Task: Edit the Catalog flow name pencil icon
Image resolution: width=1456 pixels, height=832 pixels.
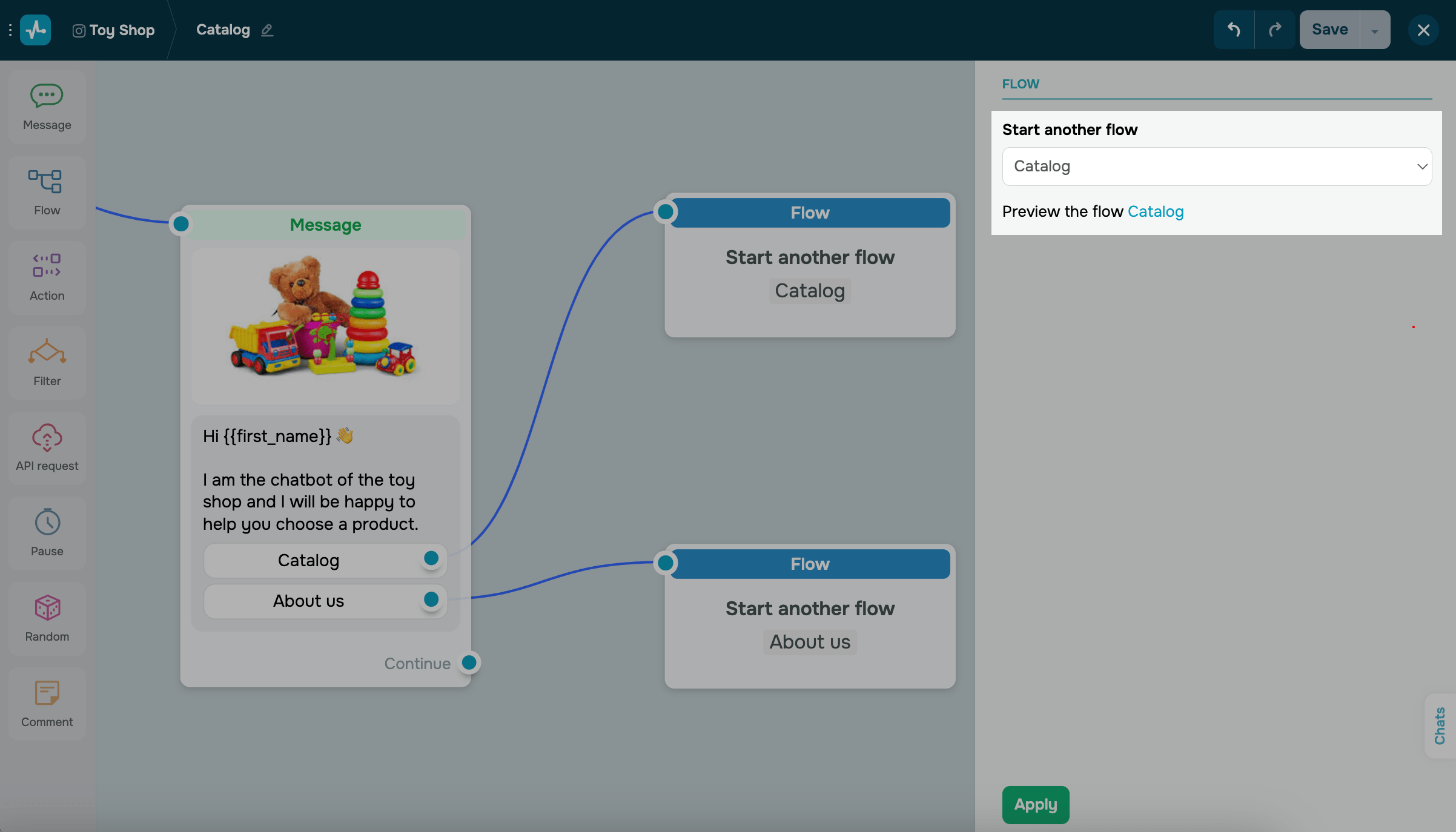Action: pyautogui.click(x=267, y=30)
